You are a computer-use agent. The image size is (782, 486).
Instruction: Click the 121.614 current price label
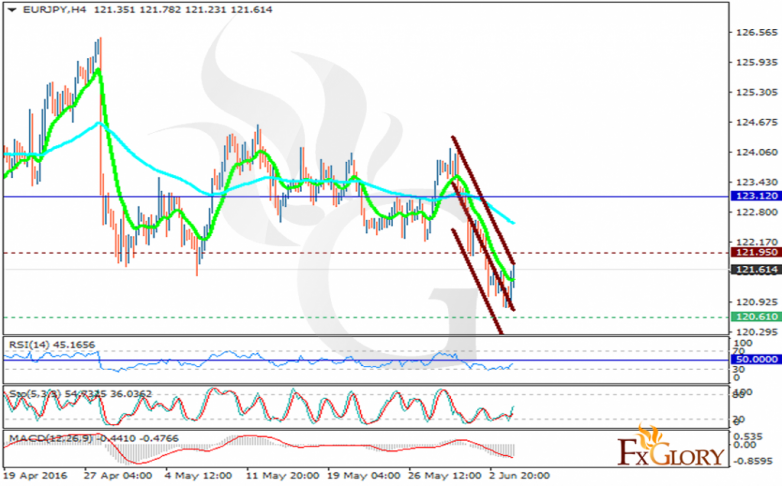point(757,270)
